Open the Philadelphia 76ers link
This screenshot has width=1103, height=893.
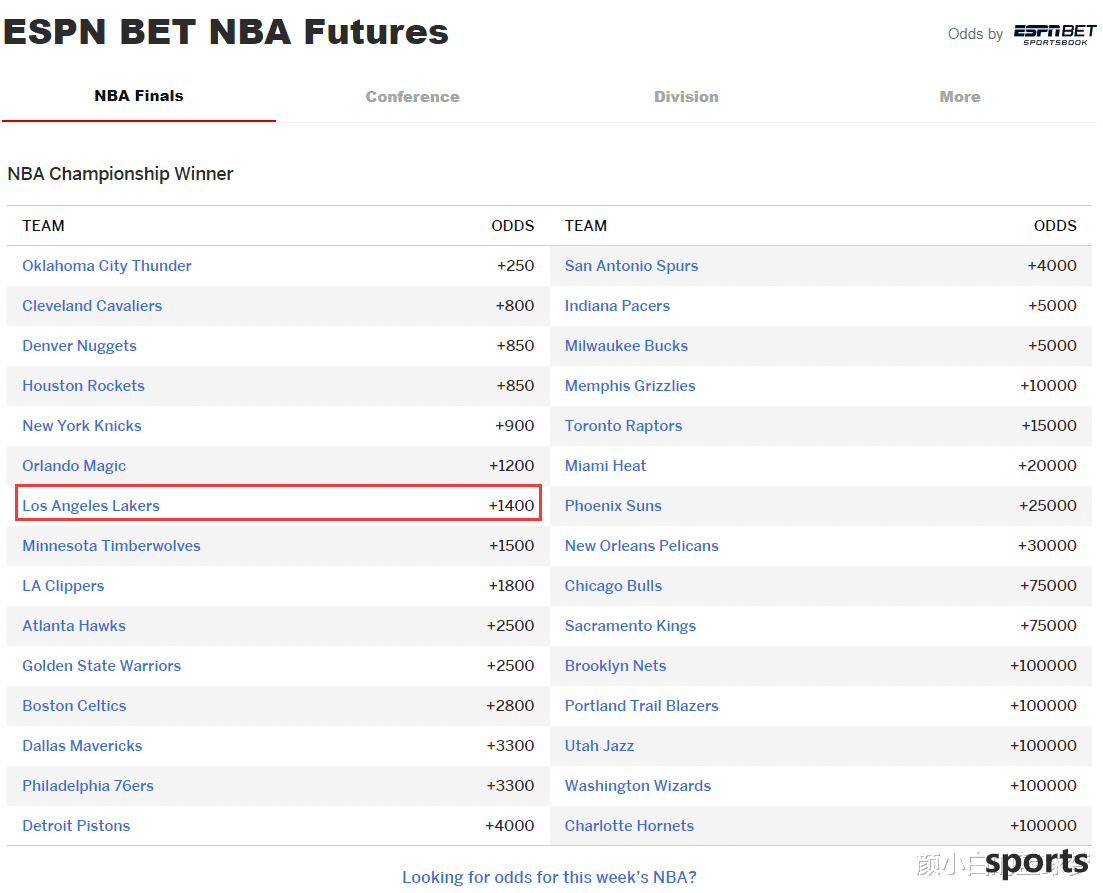tap(88, 786)
